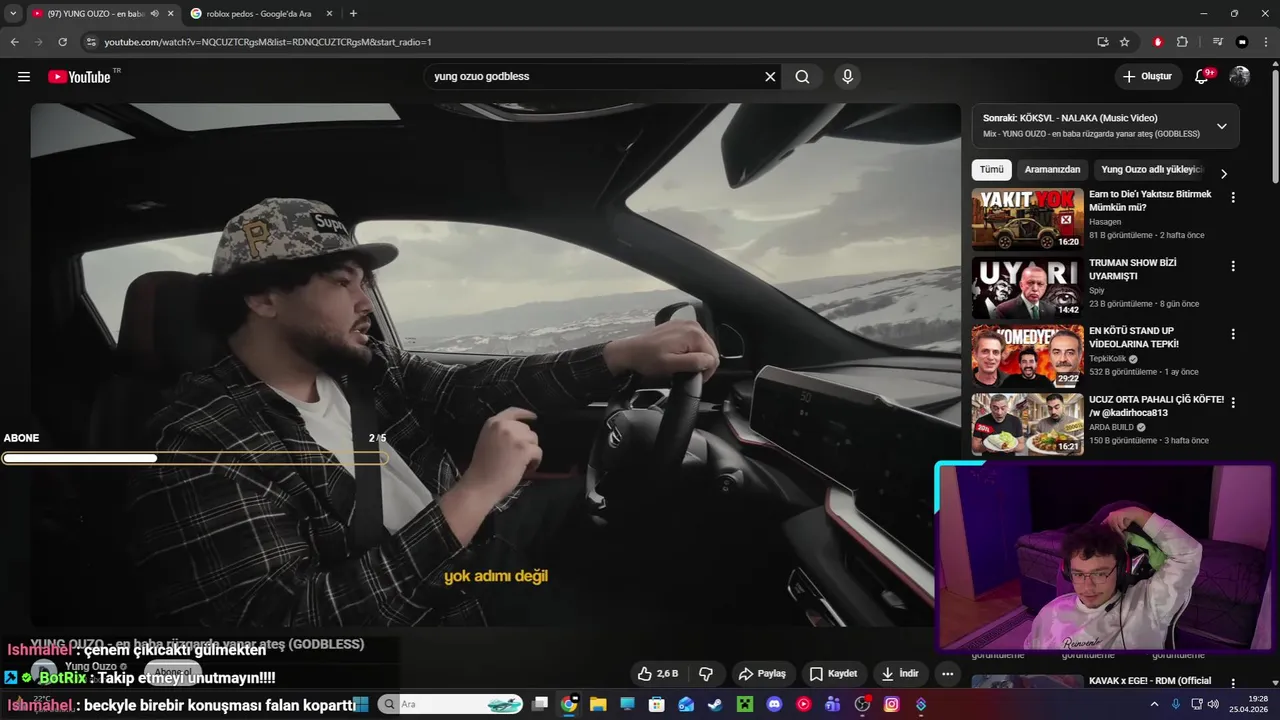This screenshot has height=720, width=1280.
Task: Click the Paylaş share button
Action: 761,674
